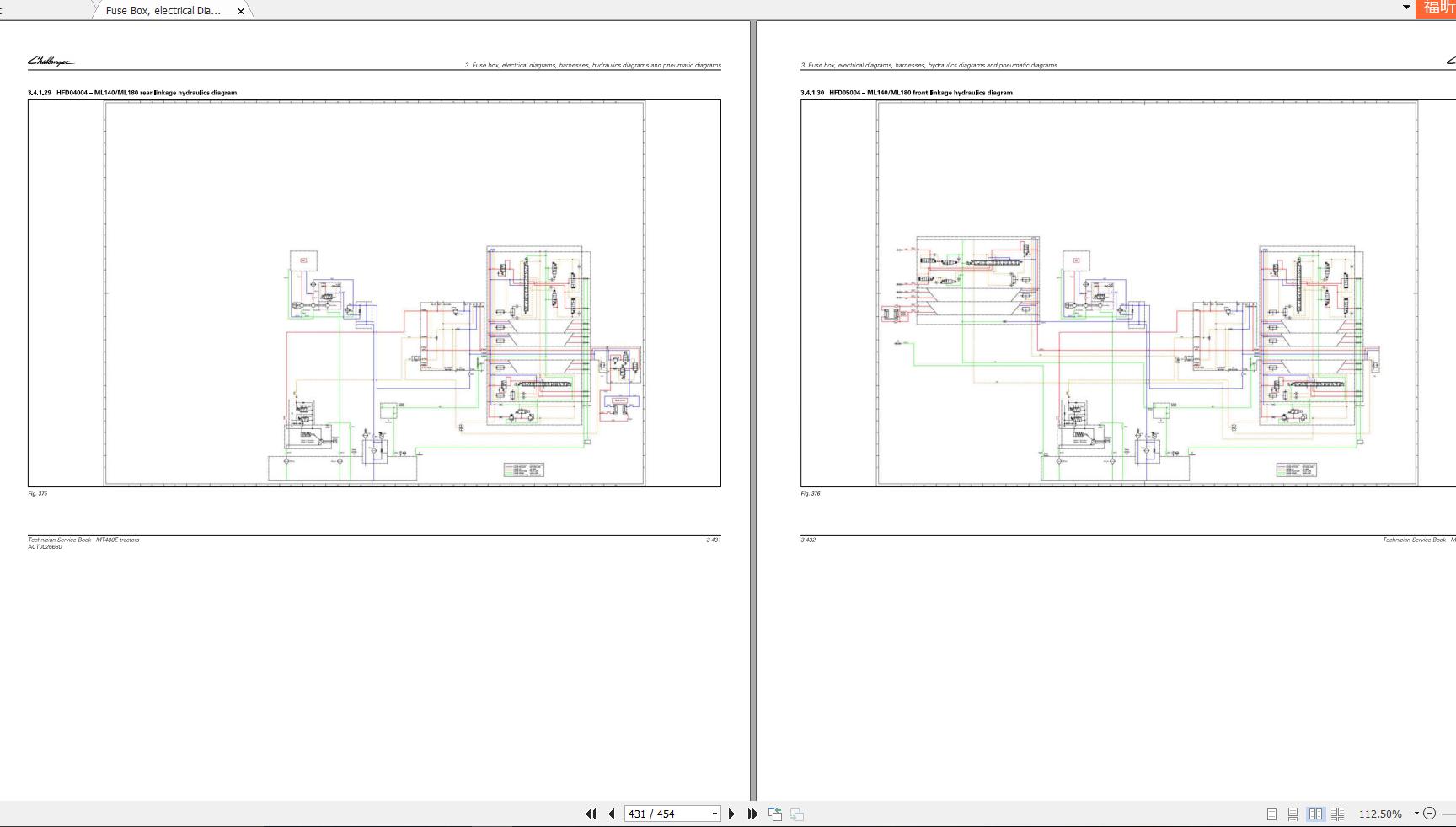Screen dimensions: 1456x827
Task: Enable single page view mode
Action: pyautogui.click(x=1271, y=814)
